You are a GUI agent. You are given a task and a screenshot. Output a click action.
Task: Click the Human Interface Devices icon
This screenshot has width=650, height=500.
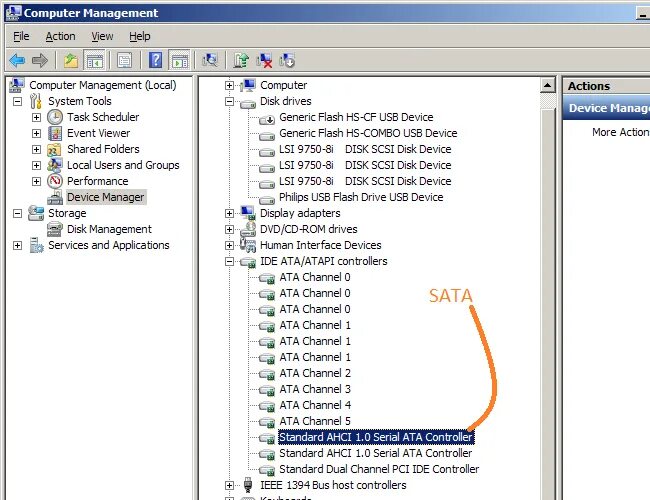click(x=248, y=245)
